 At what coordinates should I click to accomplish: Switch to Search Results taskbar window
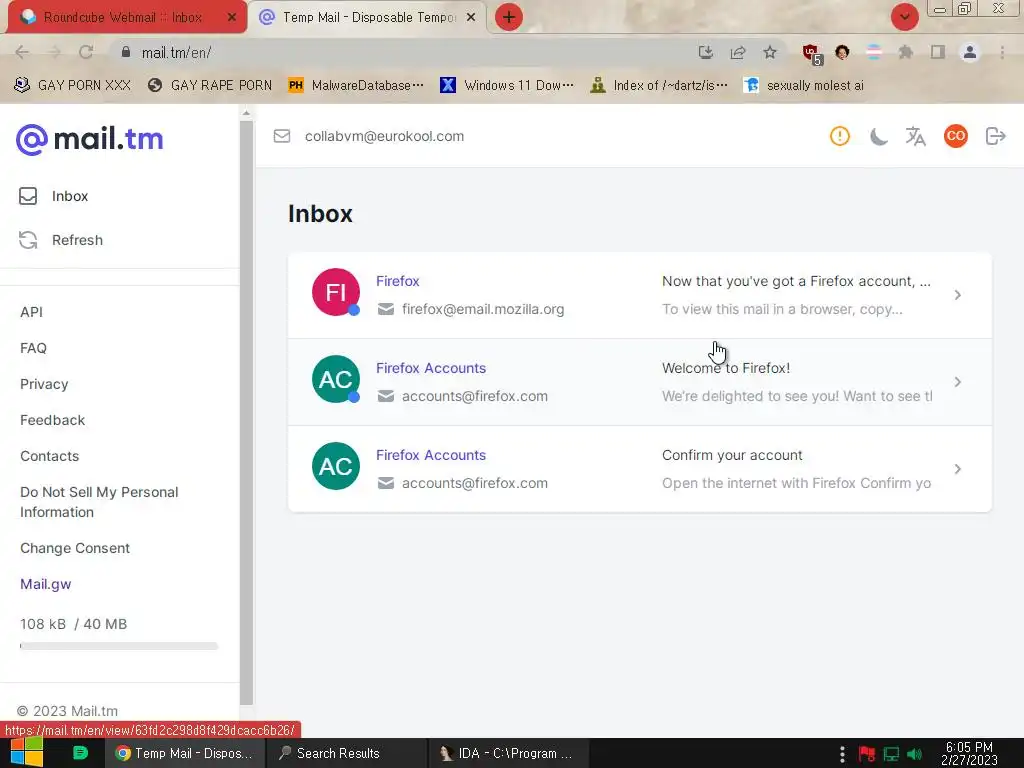[346, 753]
